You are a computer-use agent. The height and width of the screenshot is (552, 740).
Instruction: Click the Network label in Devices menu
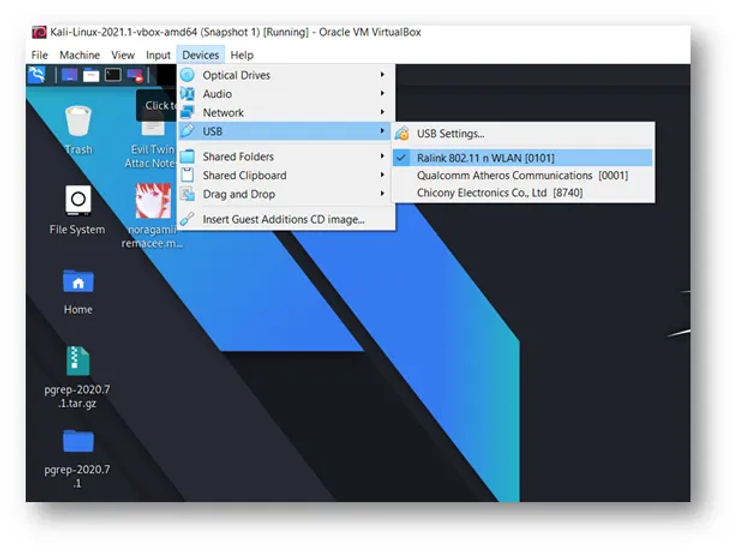[223, 113]
